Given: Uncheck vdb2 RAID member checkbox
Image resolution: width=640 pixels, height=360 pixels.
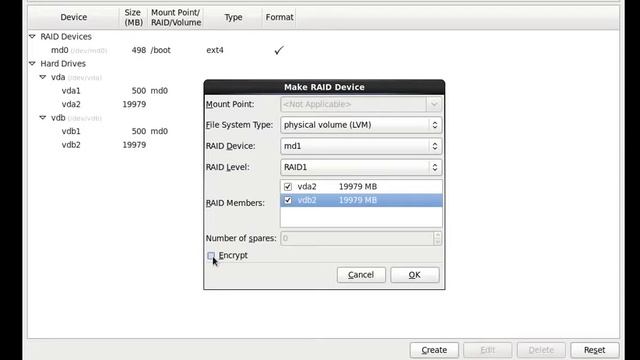Looking at the screenshot, I should [x=288, y=200].
